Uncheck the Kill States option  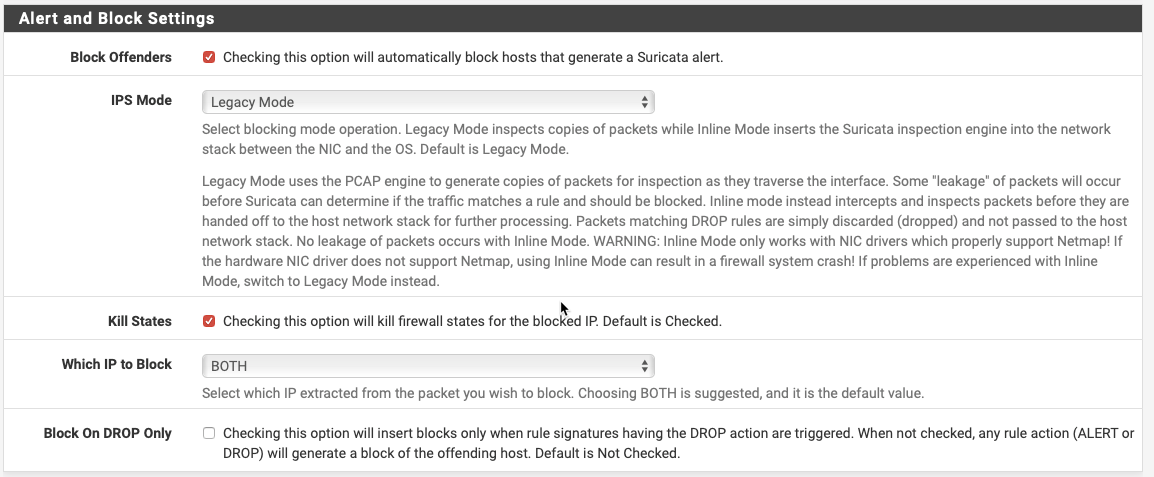209,322
